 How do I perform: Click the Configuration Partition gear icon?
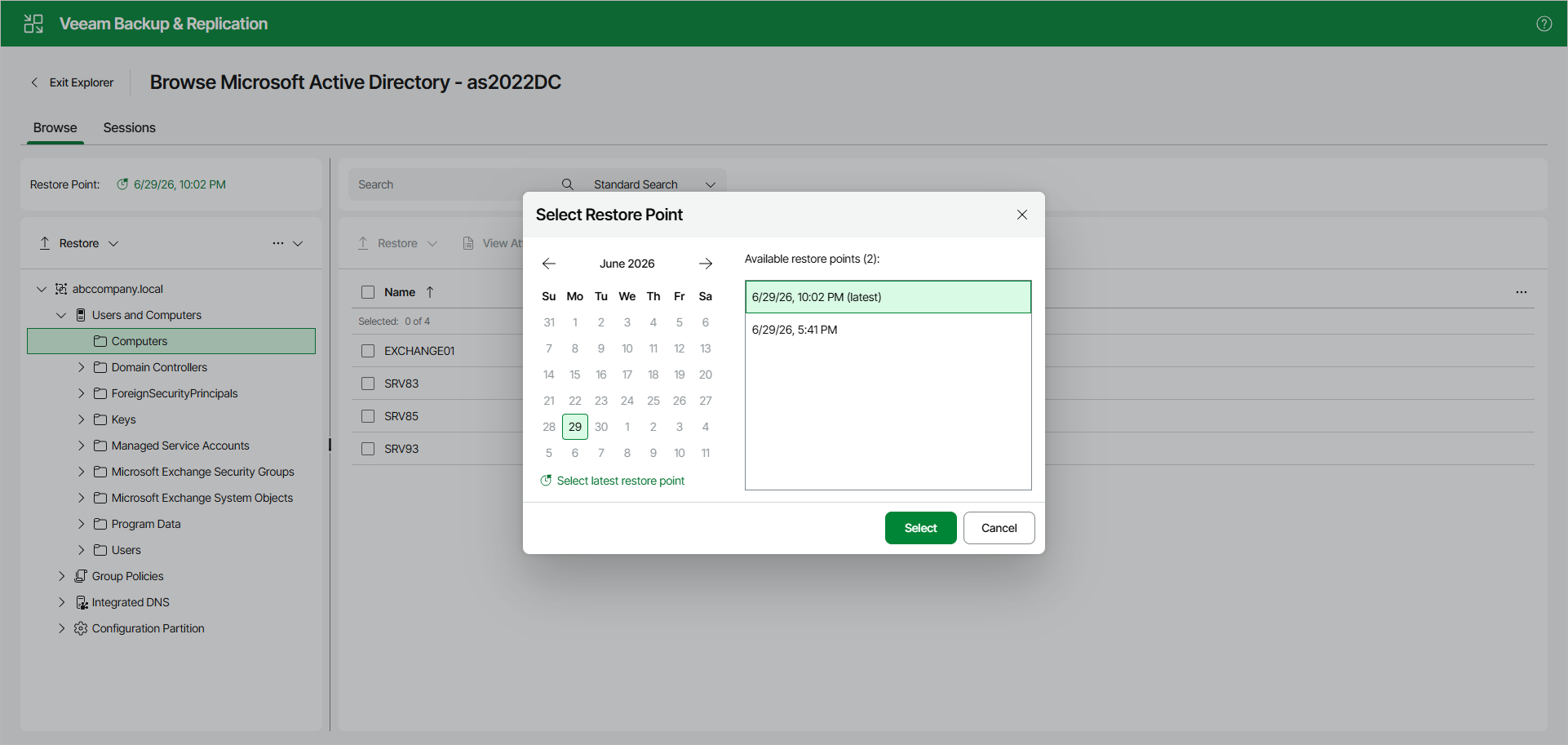tap(81, 628)
